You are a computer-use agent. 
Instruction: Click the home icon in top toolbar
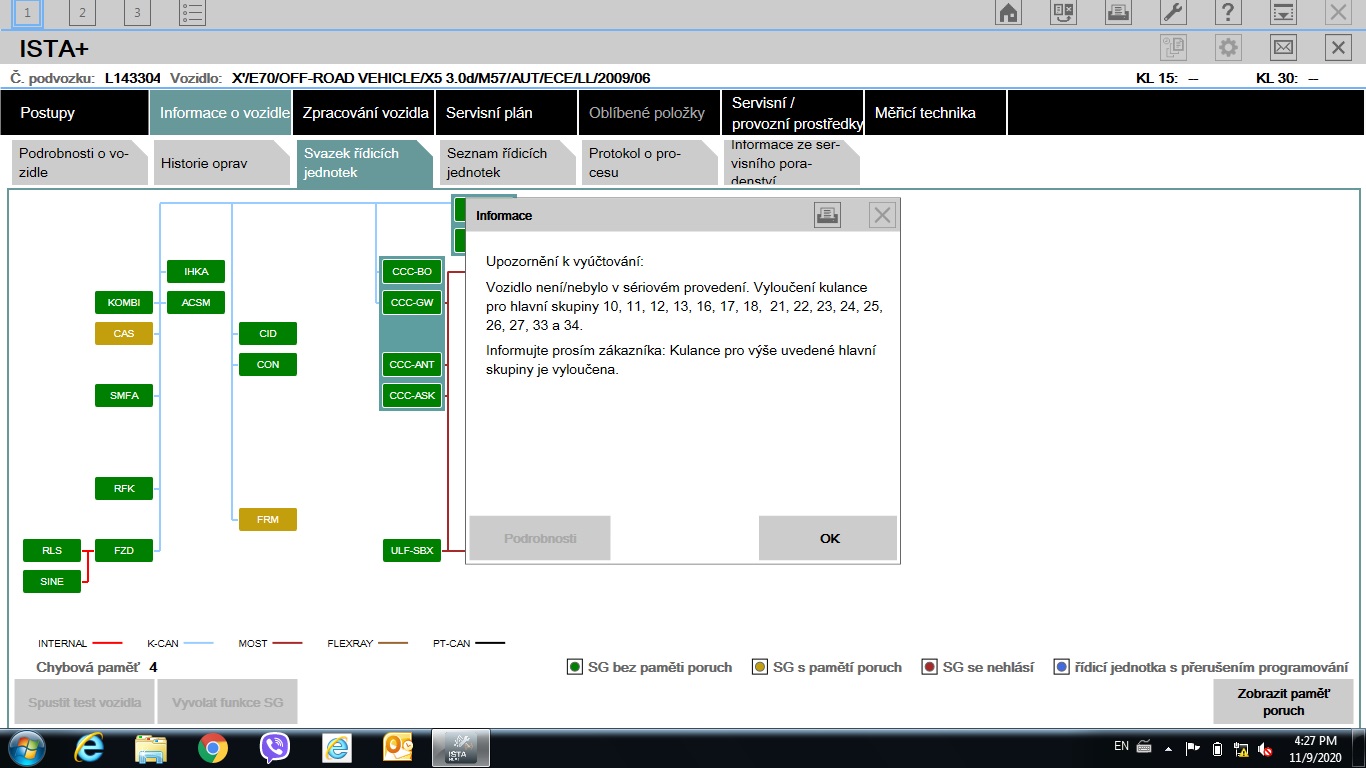(1008, 13)
